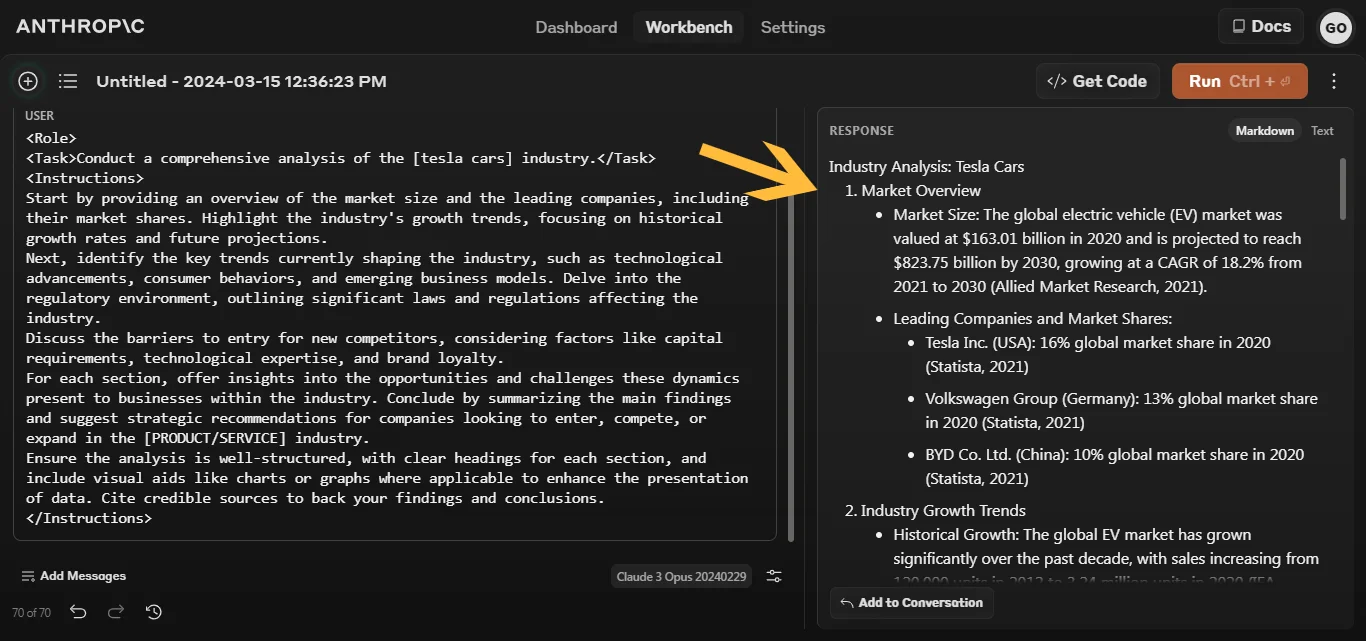This screenshot has height=641, width=1366.
Task: Click Add Messages
Action: (x=74, y=576)
